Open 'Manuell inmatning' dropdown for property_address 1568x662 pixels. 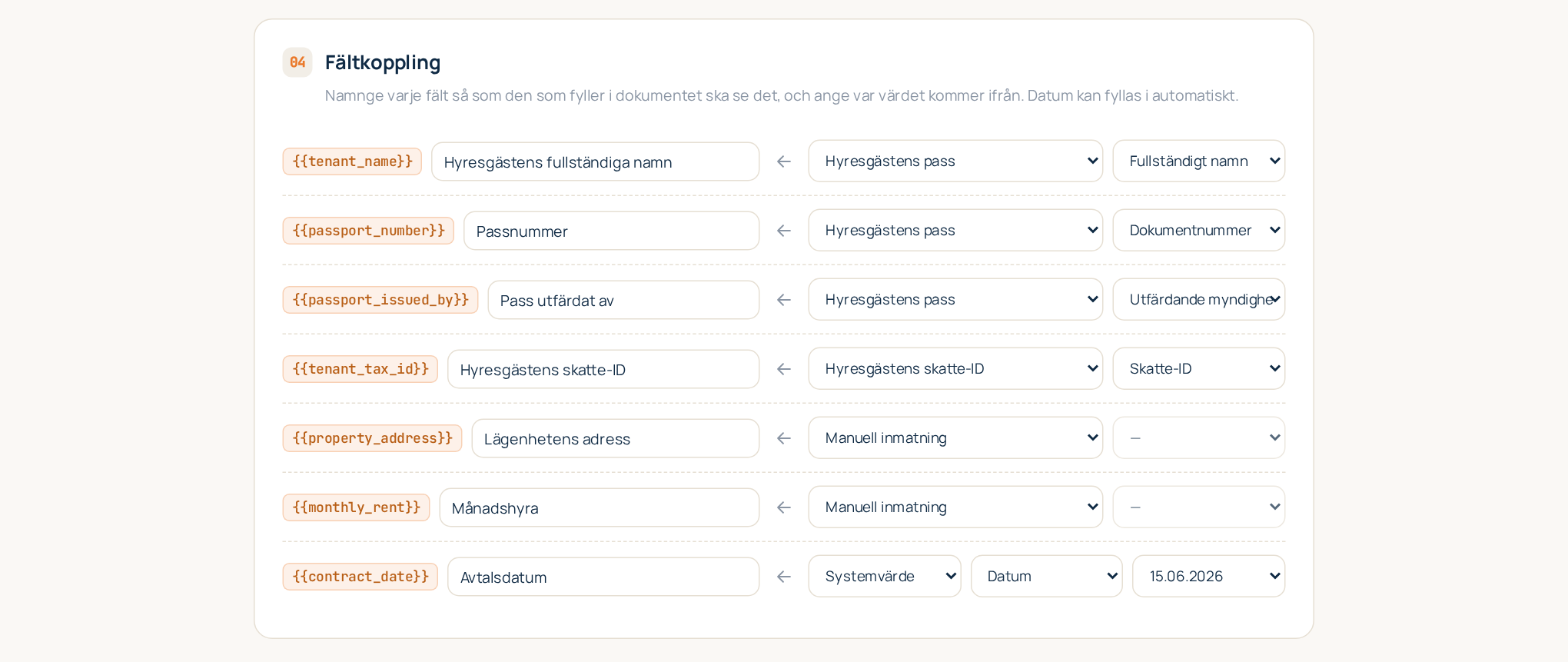coord(955,437)
